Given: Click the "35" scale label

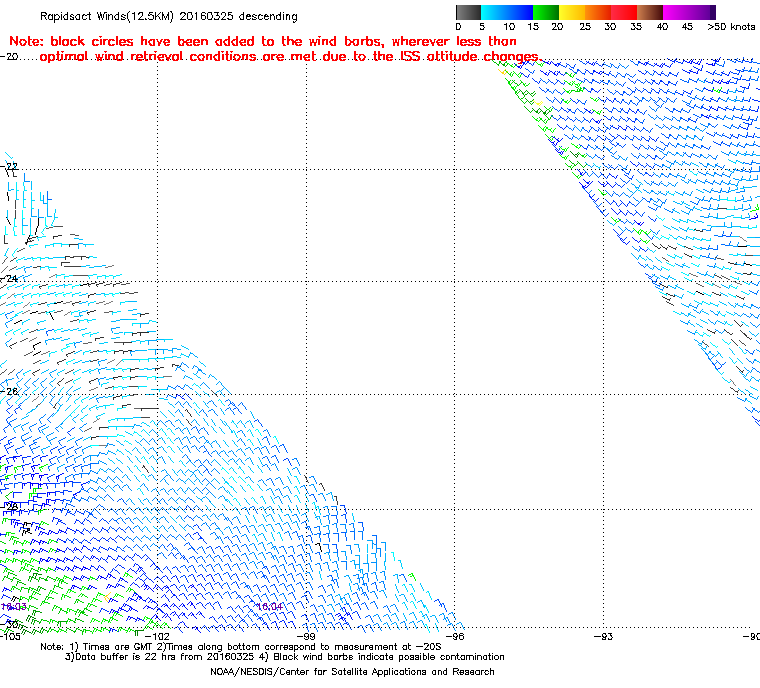Looking at the screenshot, I should pyautogui.click(x=636, y=27).
